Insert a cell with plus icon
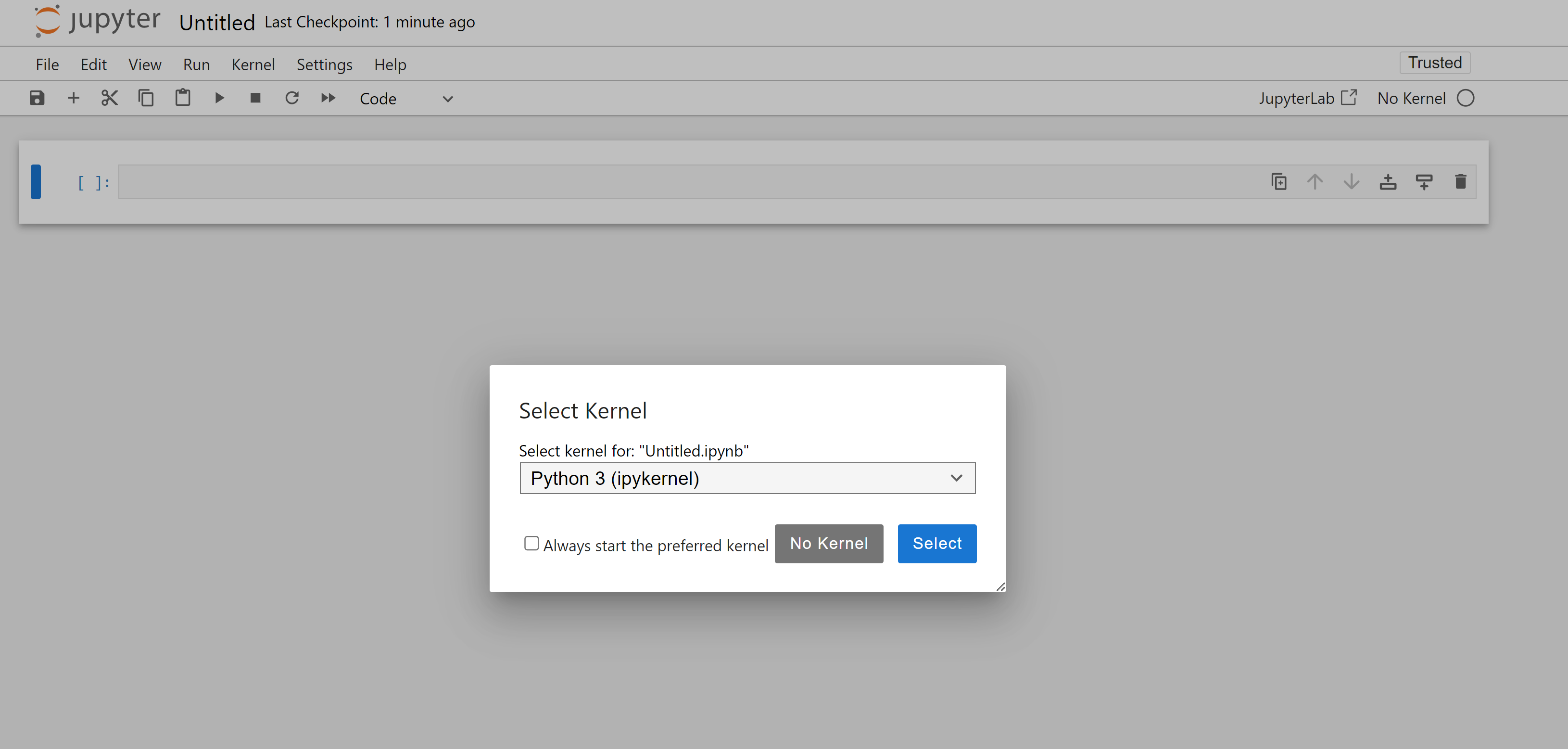The image size is (1568, 749). (73, 98)
